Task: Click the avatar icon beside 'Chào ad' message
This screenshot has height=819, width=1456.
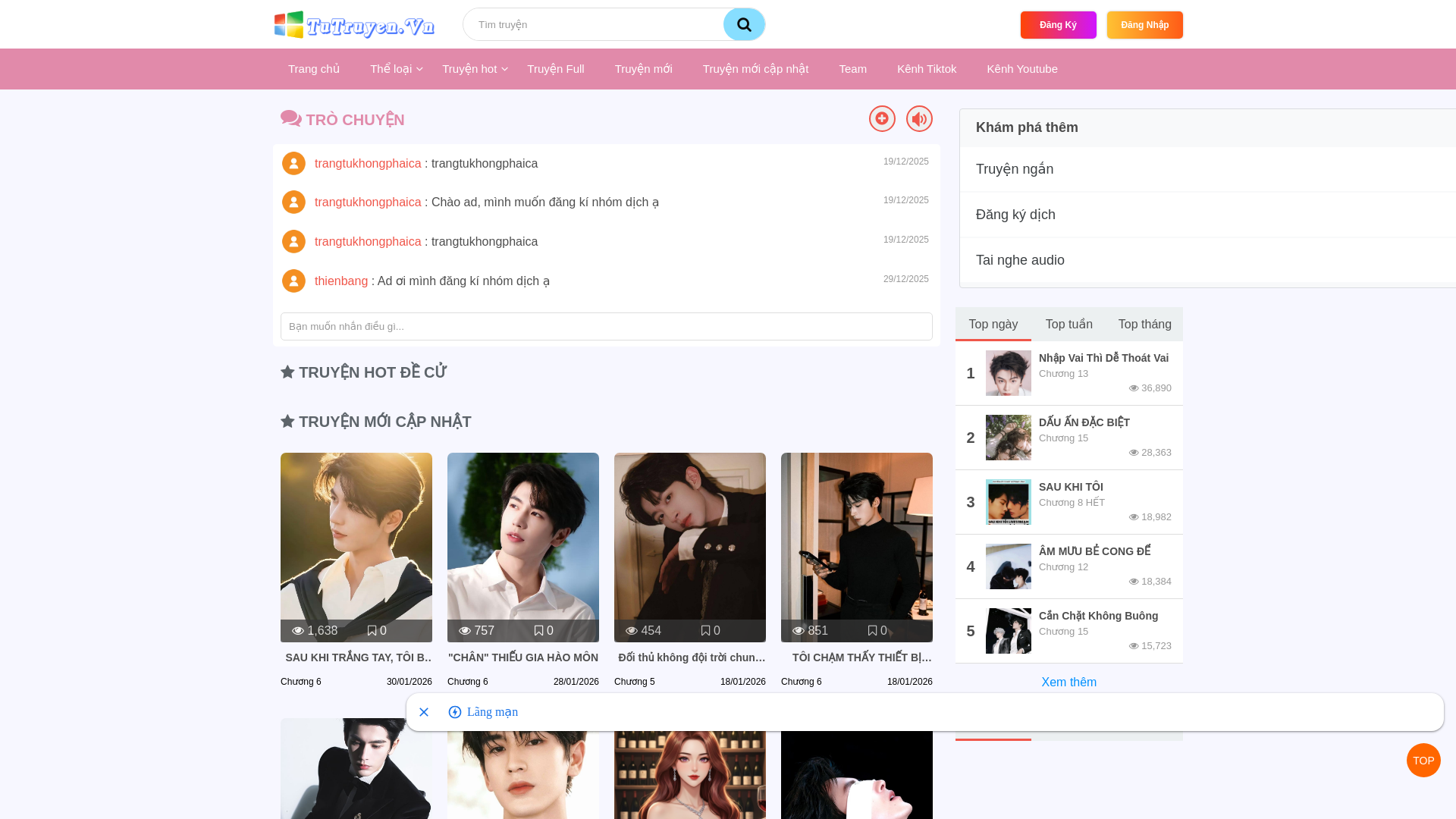Action: 293,202
